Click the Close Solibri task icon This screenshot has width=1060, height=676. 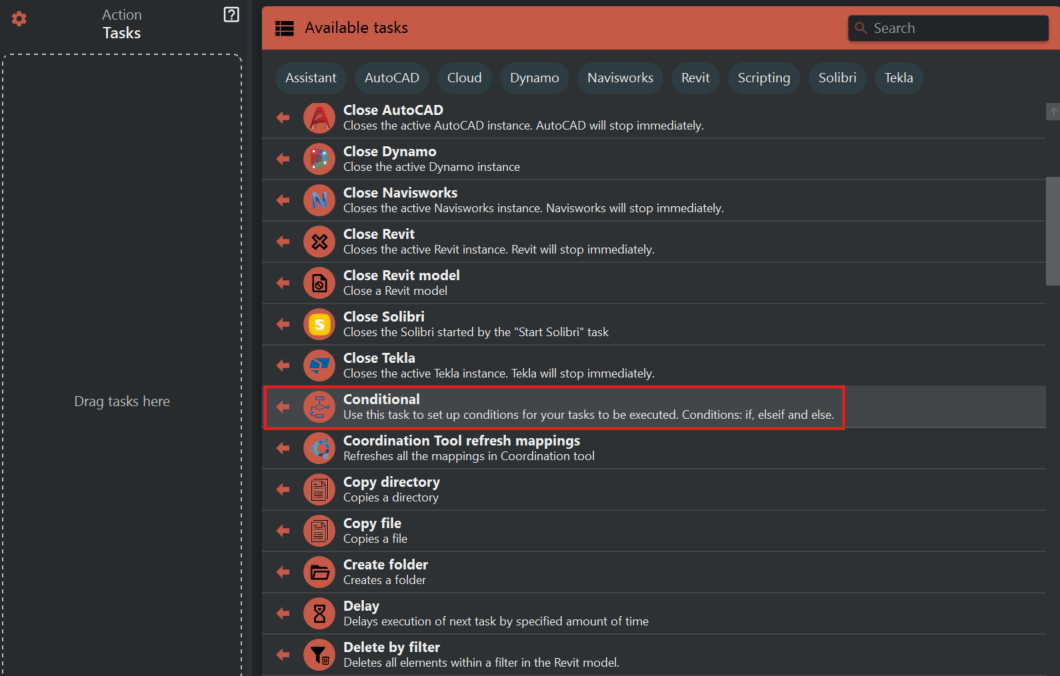click(319, 324)
